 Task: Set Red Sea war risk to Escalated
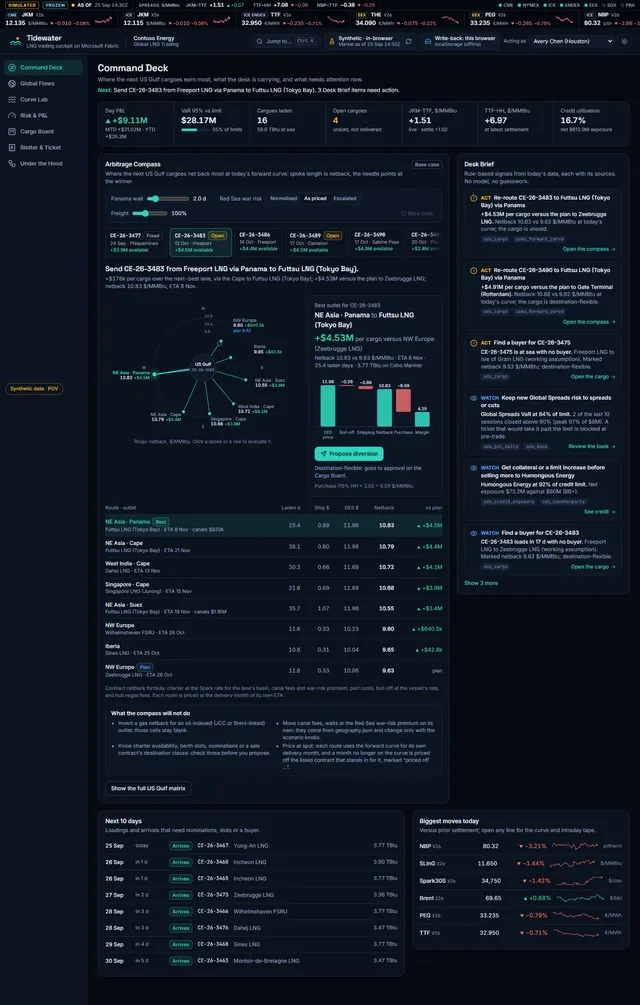point(345,199)
